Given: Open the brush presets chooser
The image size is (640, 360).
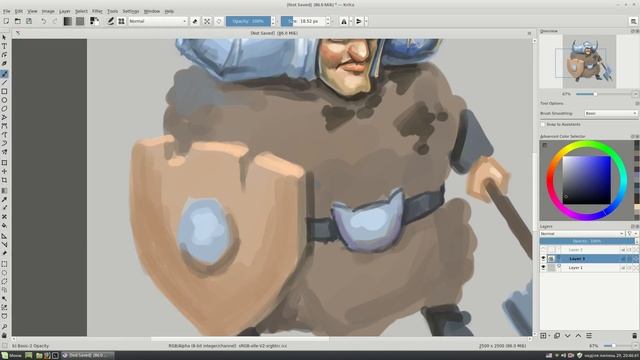Looking at the screenshot, I should [121, 21].
